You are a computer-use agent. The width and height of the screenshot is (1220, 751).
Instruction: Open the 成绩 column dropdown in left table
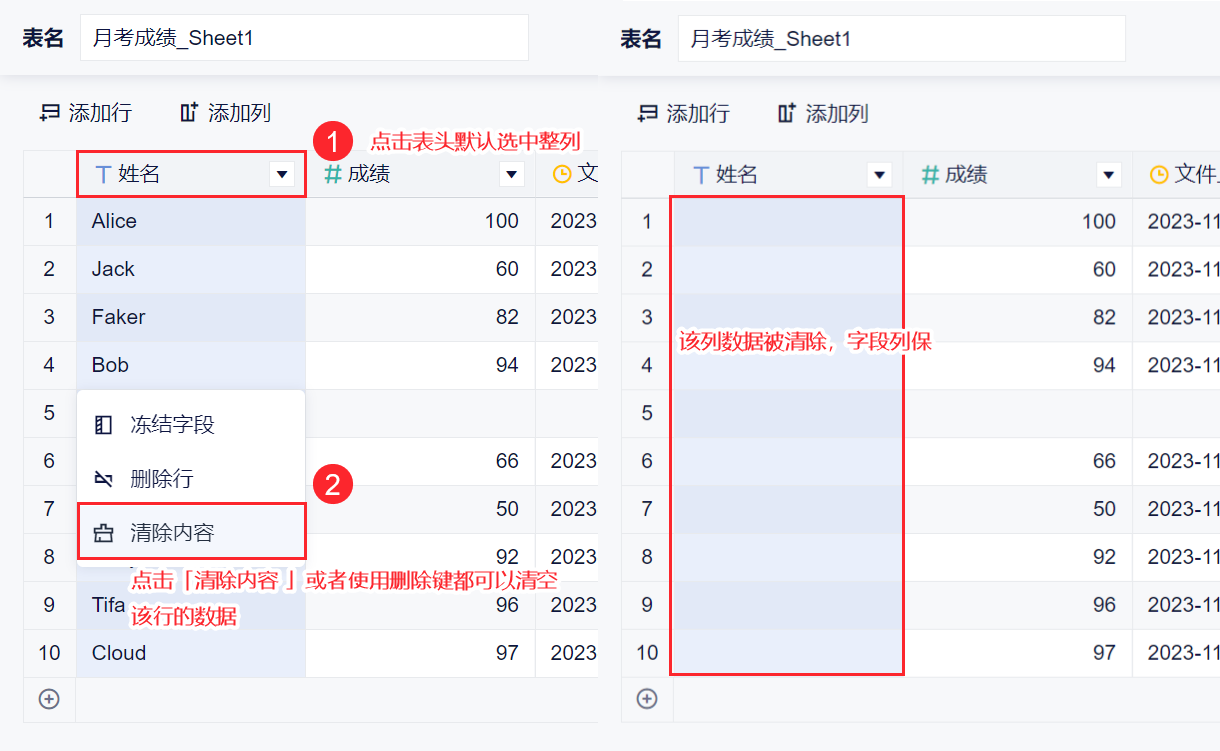(x=512, y=175)
